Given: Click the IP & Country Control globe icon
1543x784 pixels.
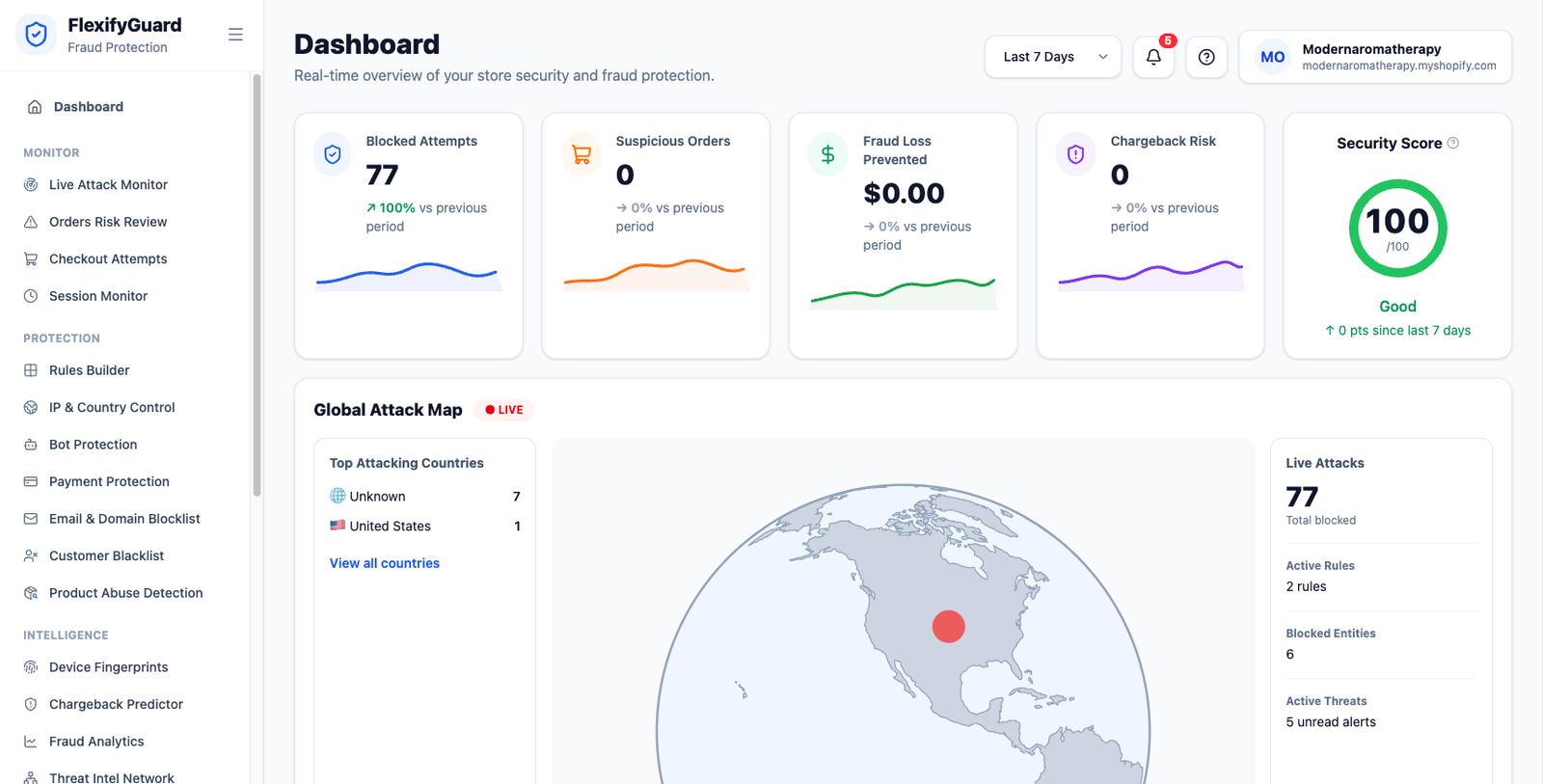Looking at the screenshot, I should (x=31, y=407).
